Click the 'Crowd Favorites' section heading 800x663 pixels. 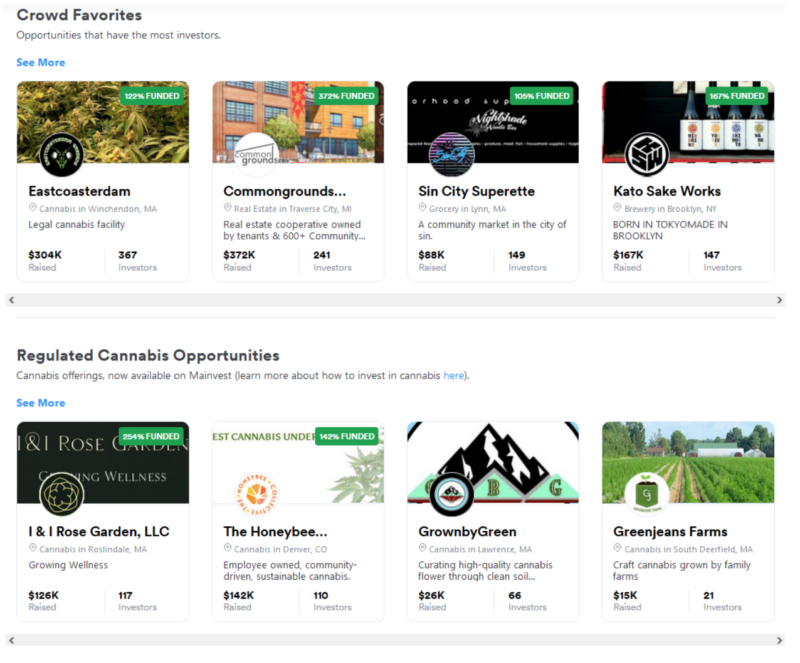pyautogui.click(x=79, y=15)
